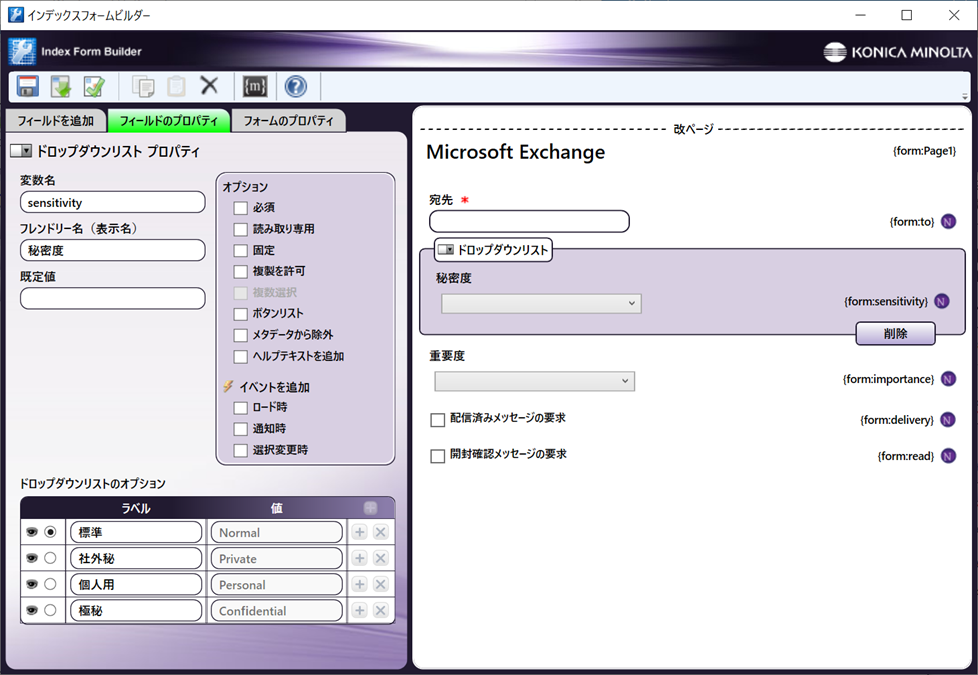Toggle the 読み取り専用 checkbox

point(241,229)
